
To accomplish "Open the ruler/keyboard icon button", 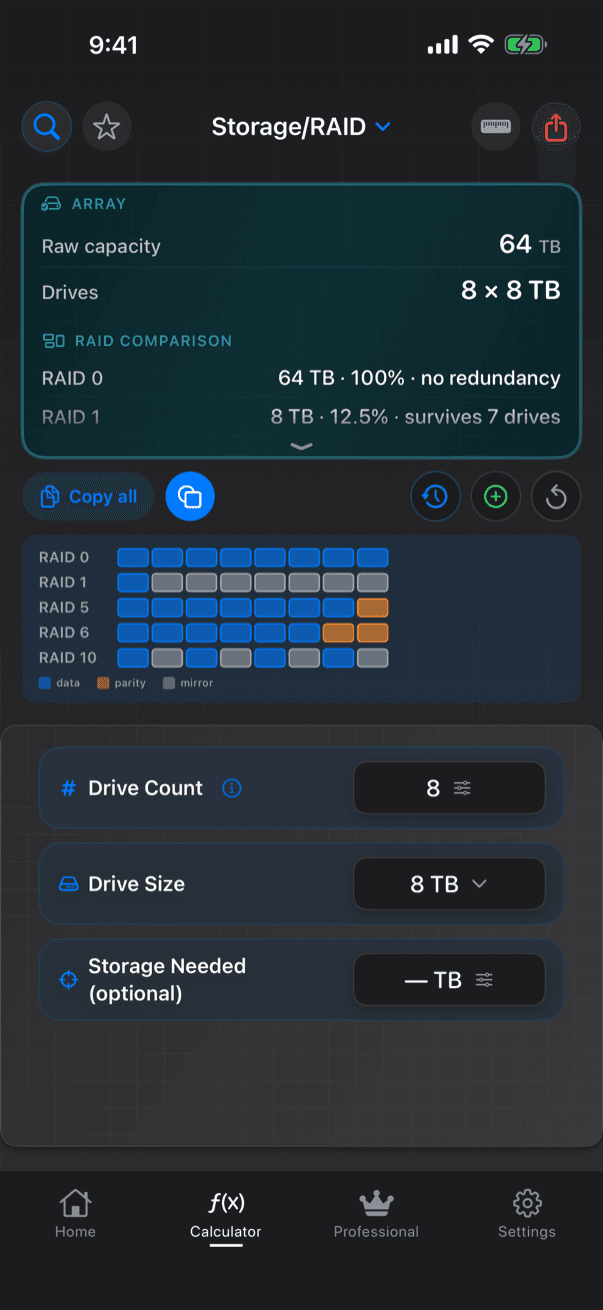I will coord(495,127).
